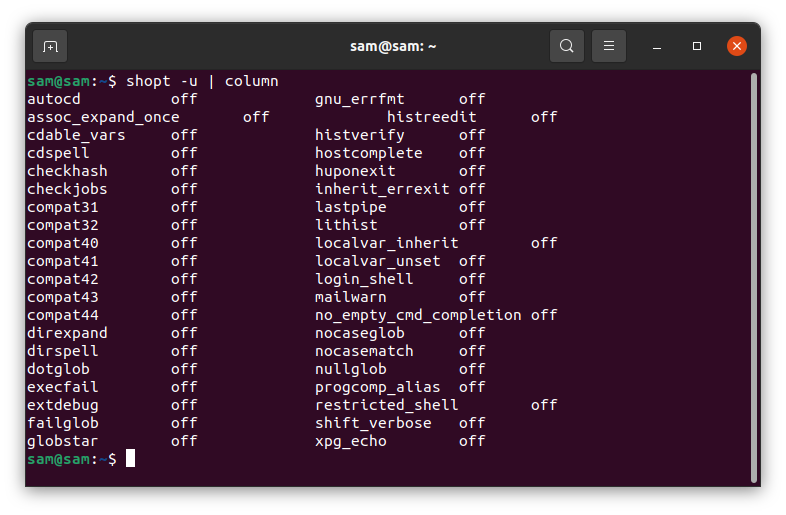
Task: Maximize the terminal window
Action: pyautogui.click(x=697, y=46)
